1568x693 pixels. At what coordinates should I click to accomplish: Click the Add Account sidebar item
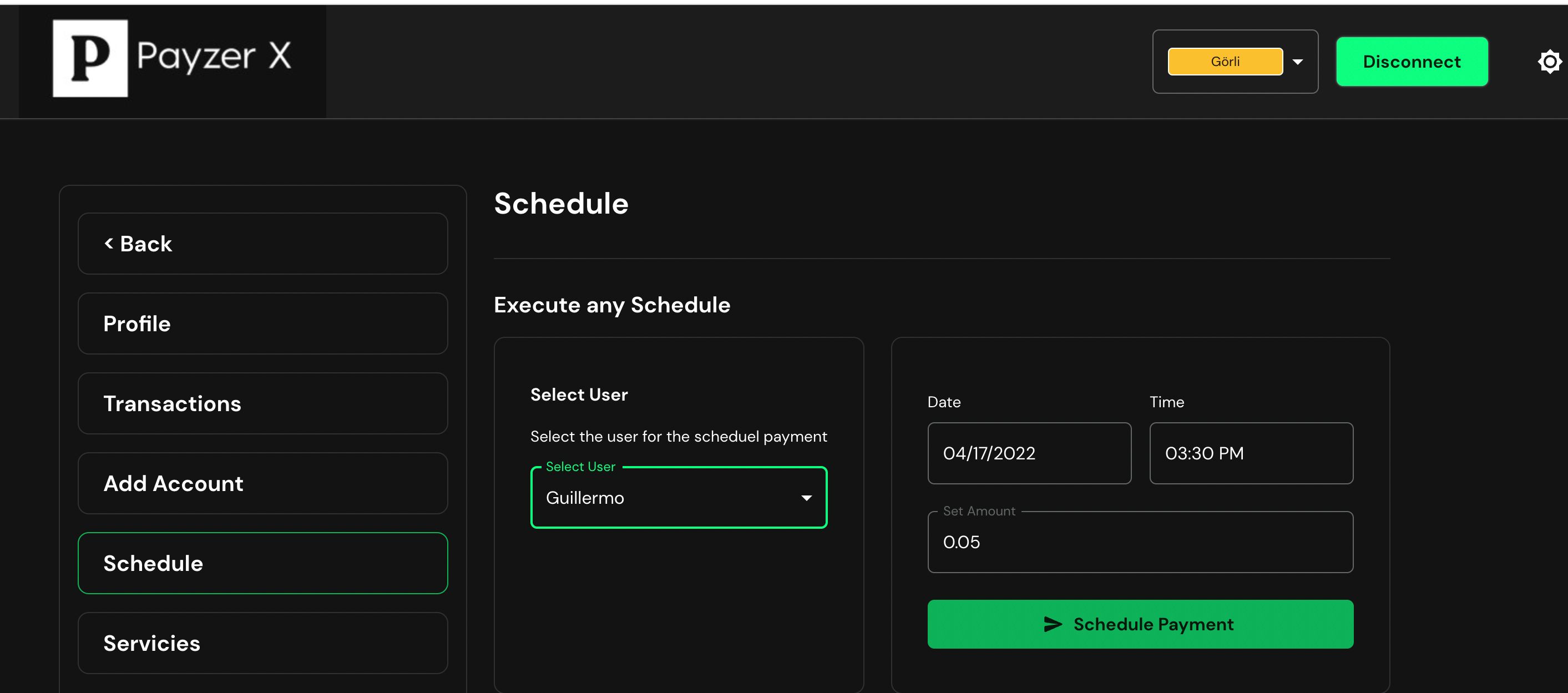[264, 483]
